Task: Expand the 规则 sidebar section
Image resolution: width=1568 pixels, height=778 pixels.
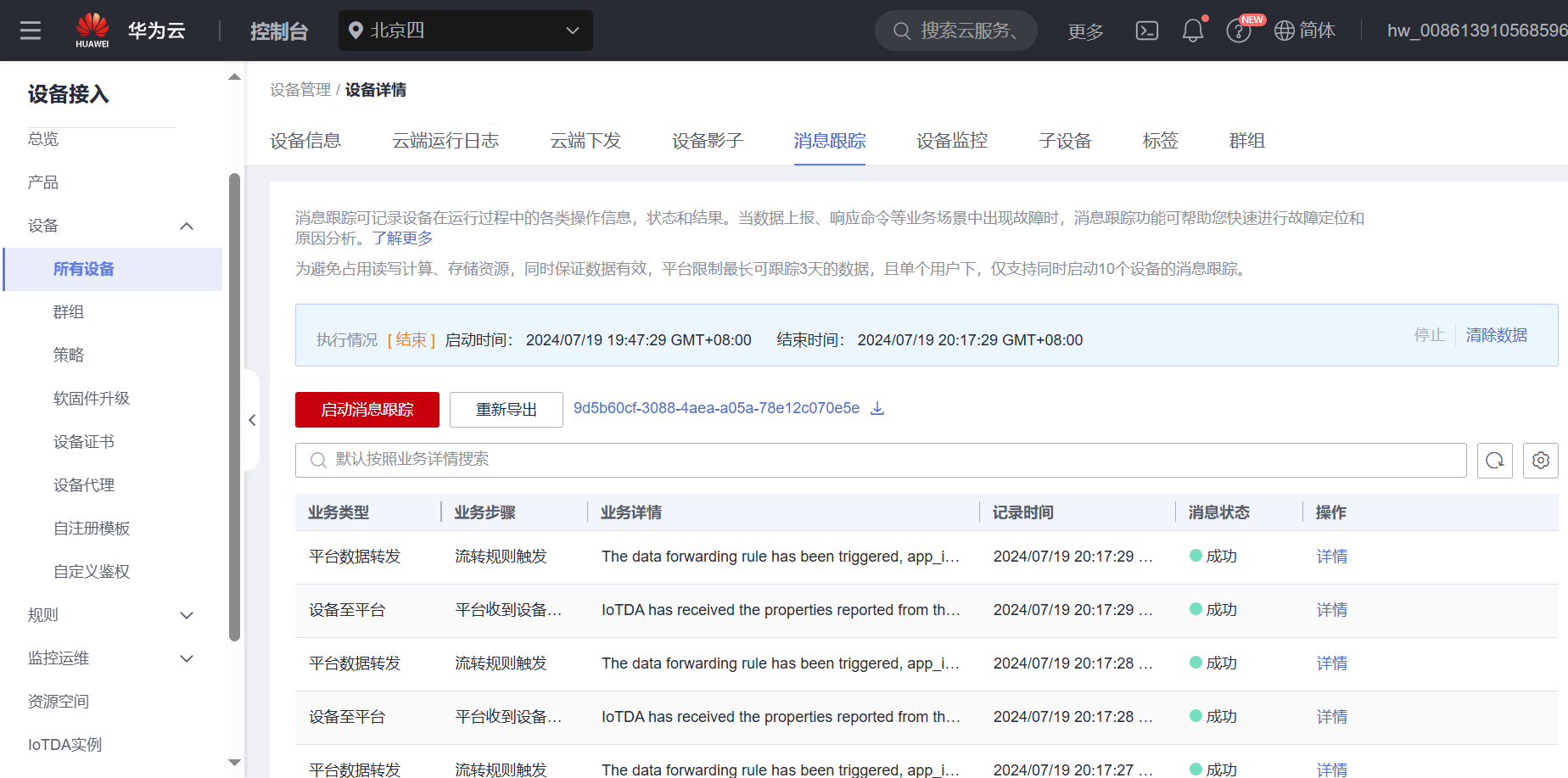Action: (x=187, y=615)
